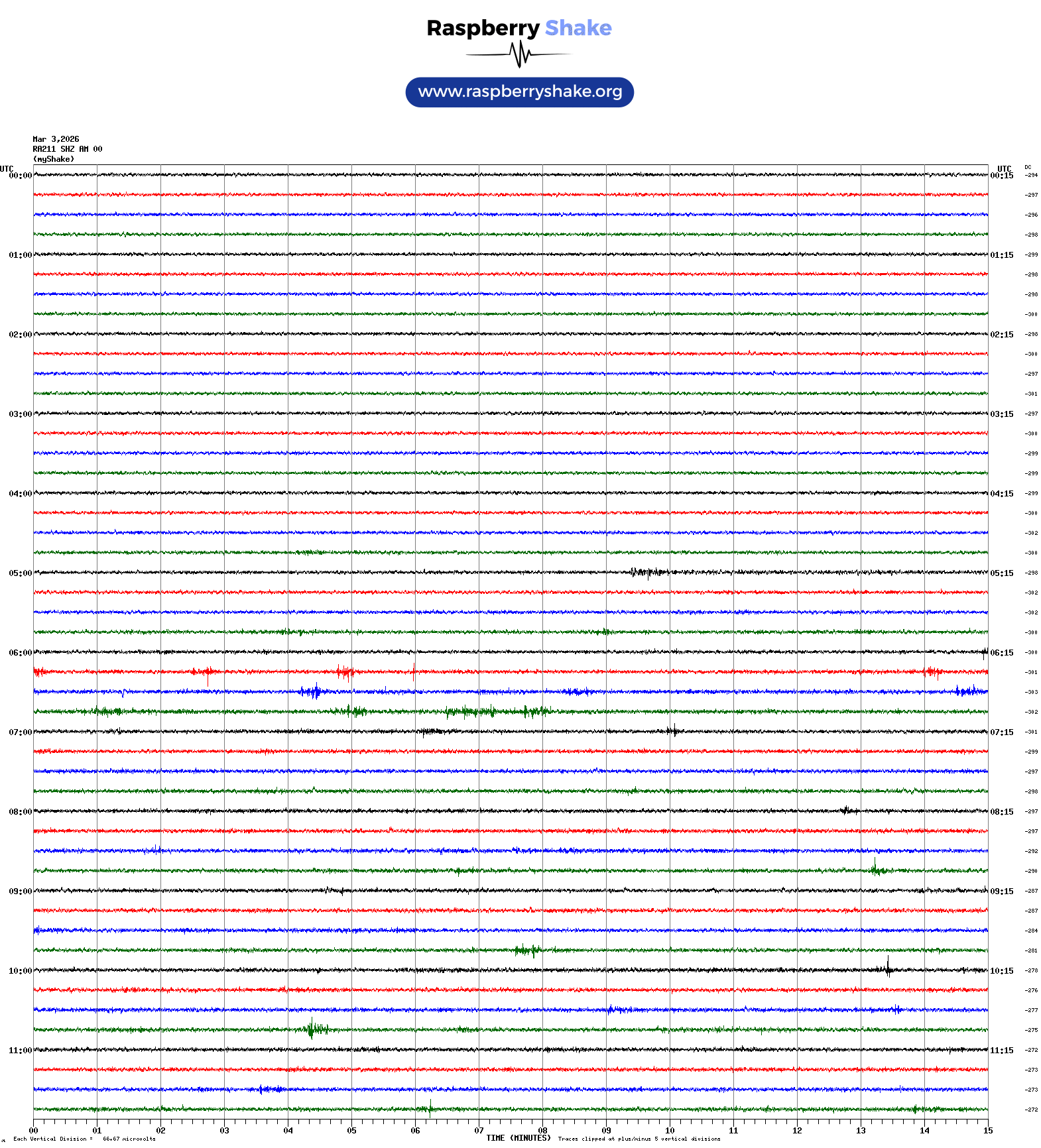Click the 00 minute mark on bottom axis
Screen dimensions: 1041x1148
[x=34, y=1131]
